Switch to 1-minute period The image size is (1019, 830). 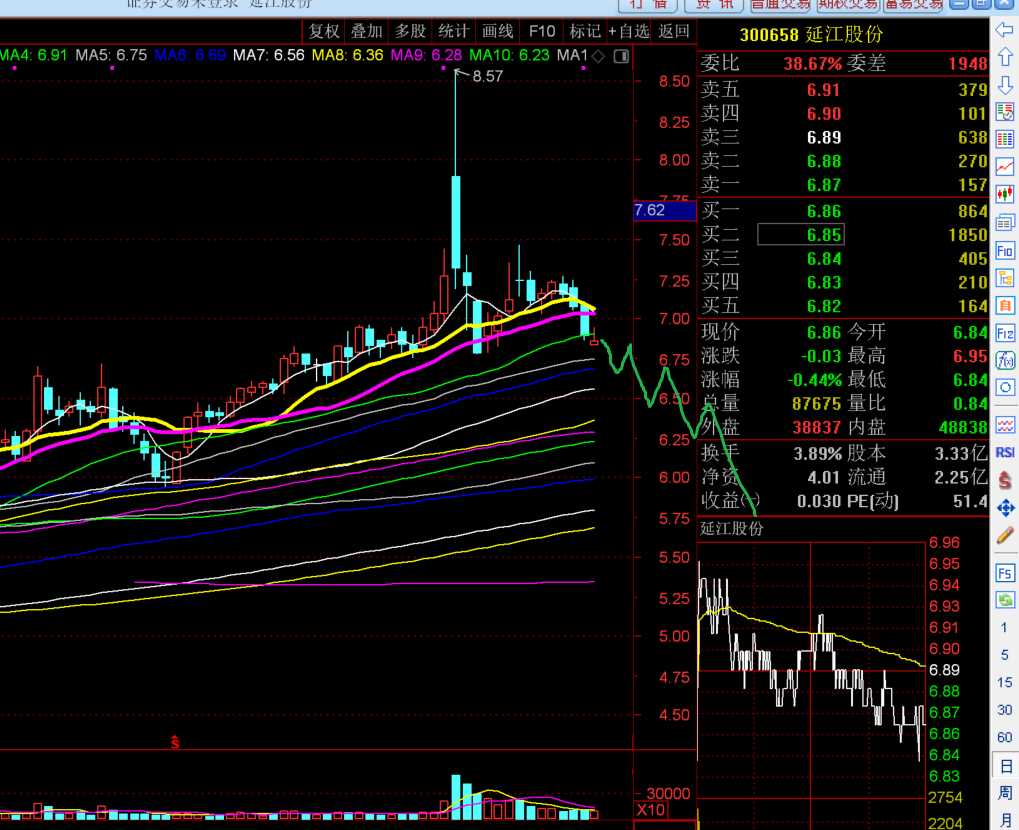click(1005, 627)
